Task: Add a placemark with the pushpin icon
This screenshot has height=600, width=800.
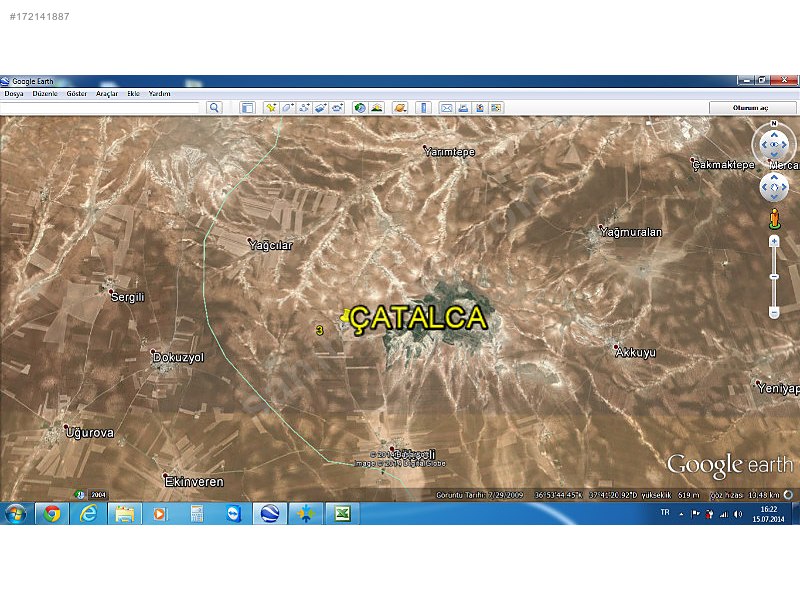Action: click(x=271, y=108)
